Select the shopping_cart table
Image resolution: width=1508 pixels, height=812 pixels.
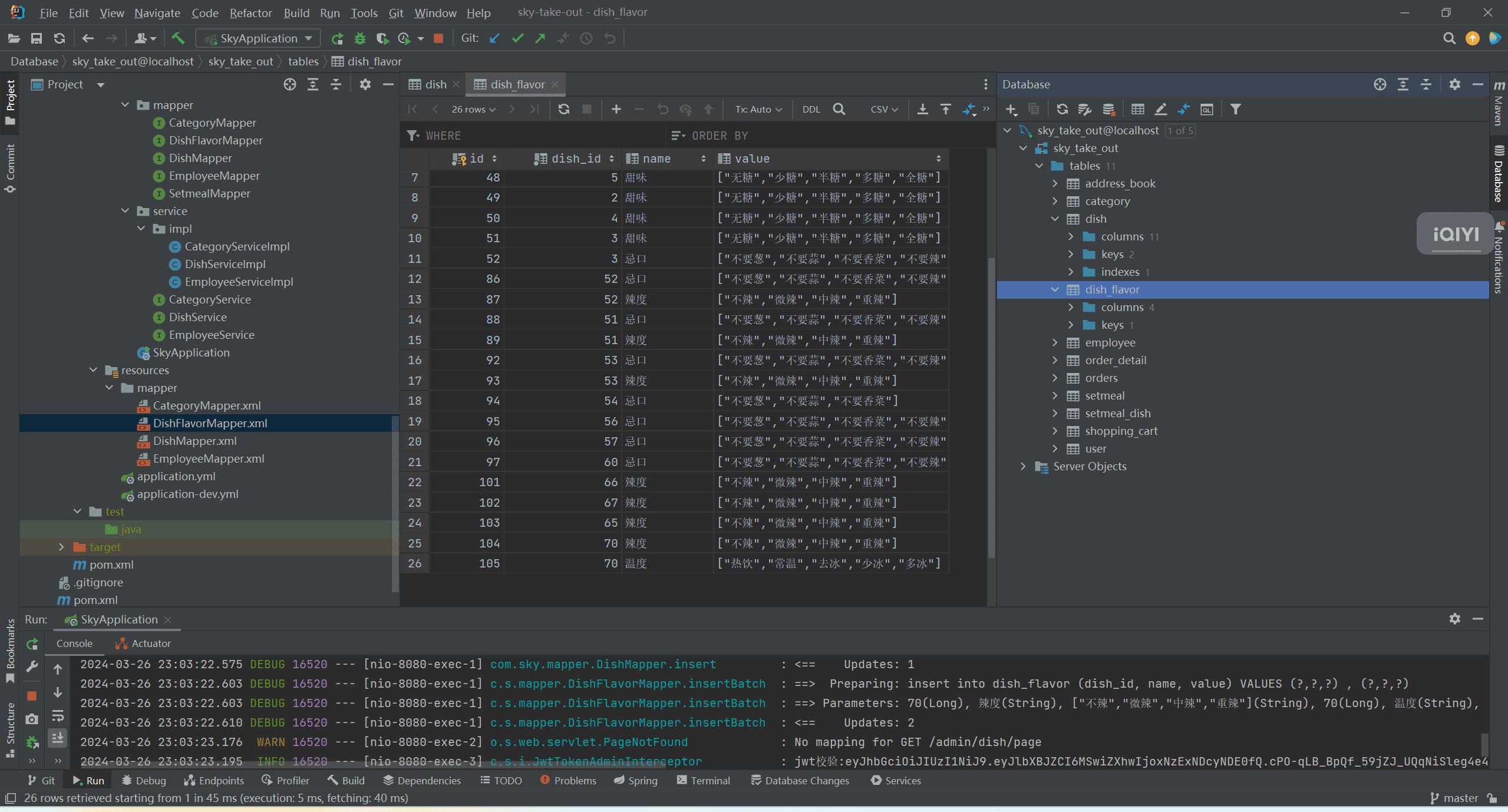[1121, 431]
